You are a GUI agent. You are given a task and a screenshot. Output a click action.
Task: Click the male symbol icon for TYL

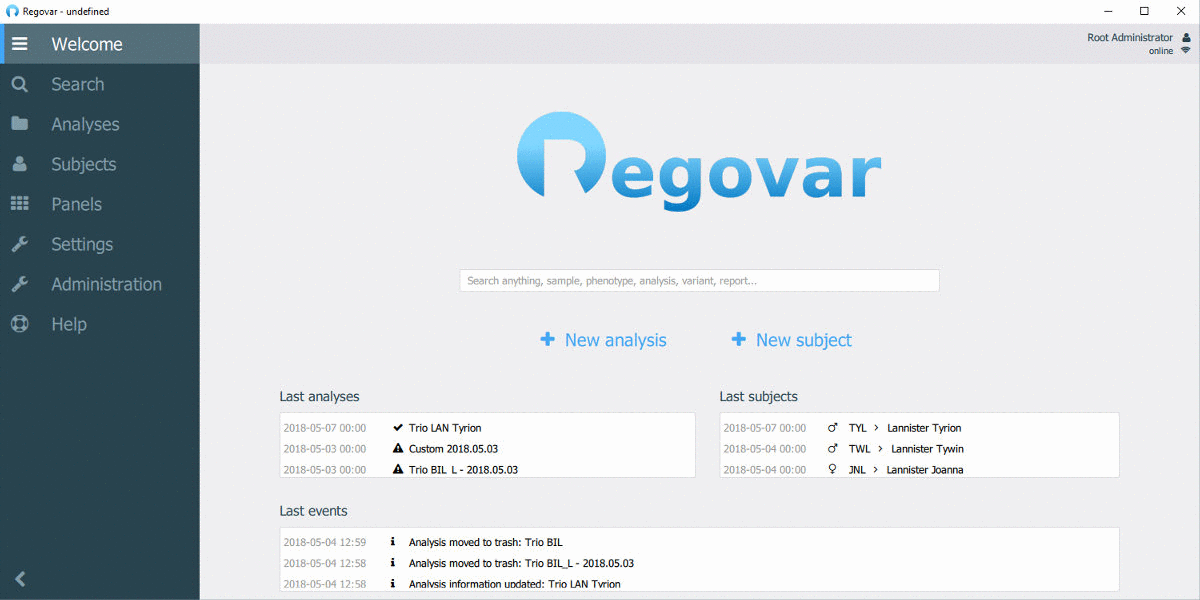833,427
